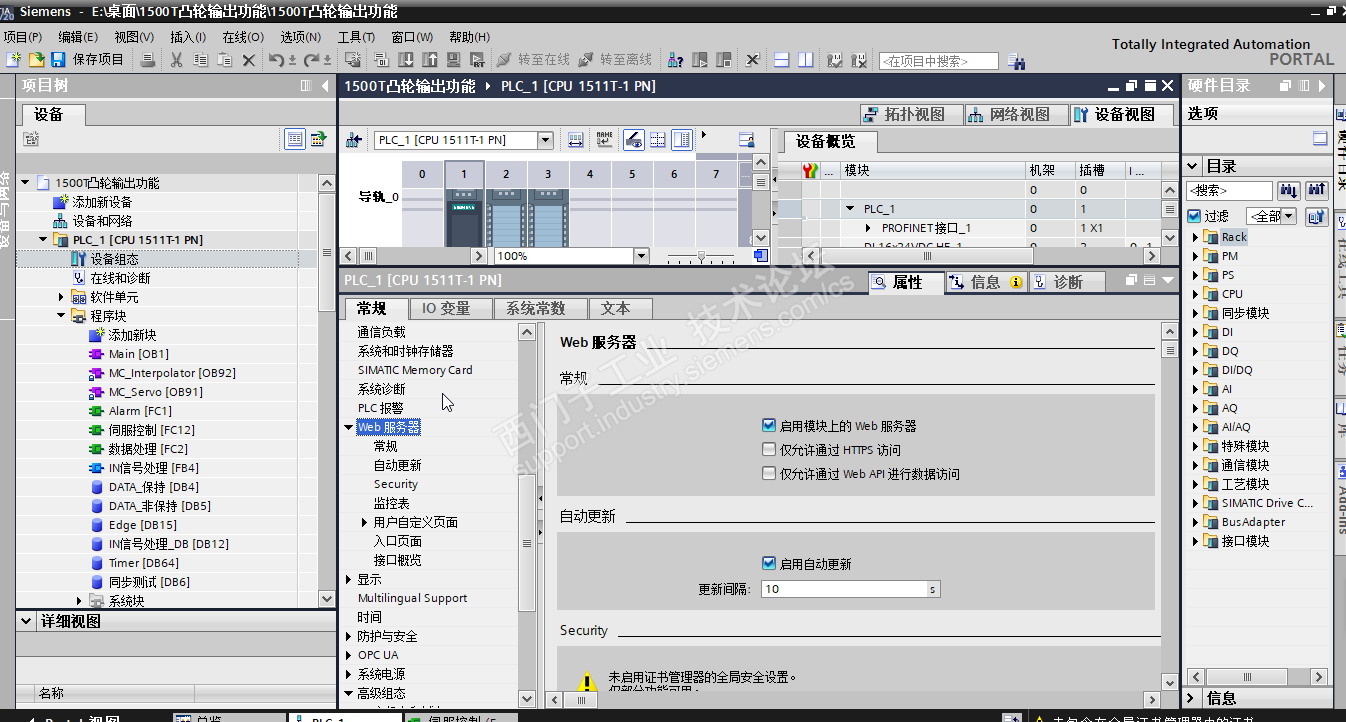Select 监控表 in properties navigation
Screen dimensions: 1346x722
coord(392,503)
